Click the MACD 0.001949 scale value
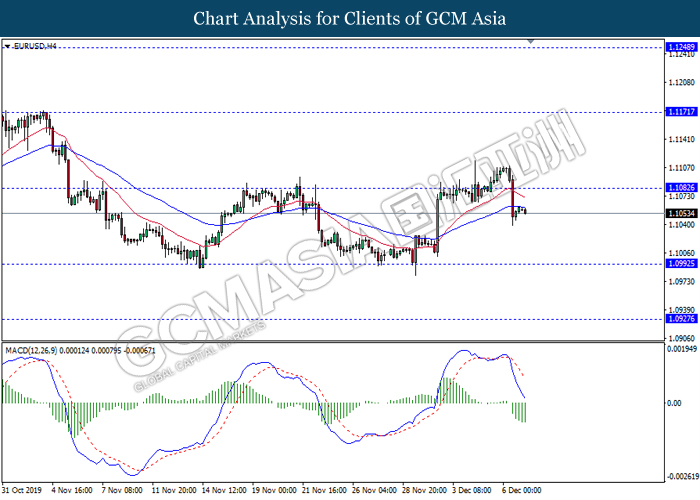Image resolution: width=700 pixels, height=500 pixels. point(682,349)
